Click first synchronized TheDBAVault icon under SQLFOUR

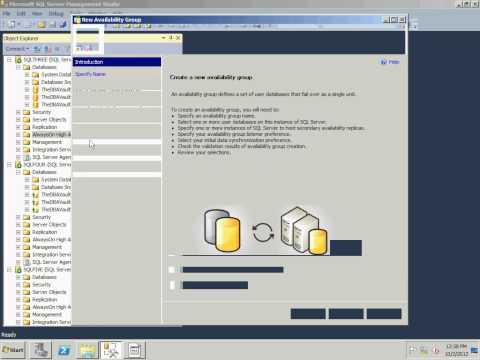click(35, 195)
